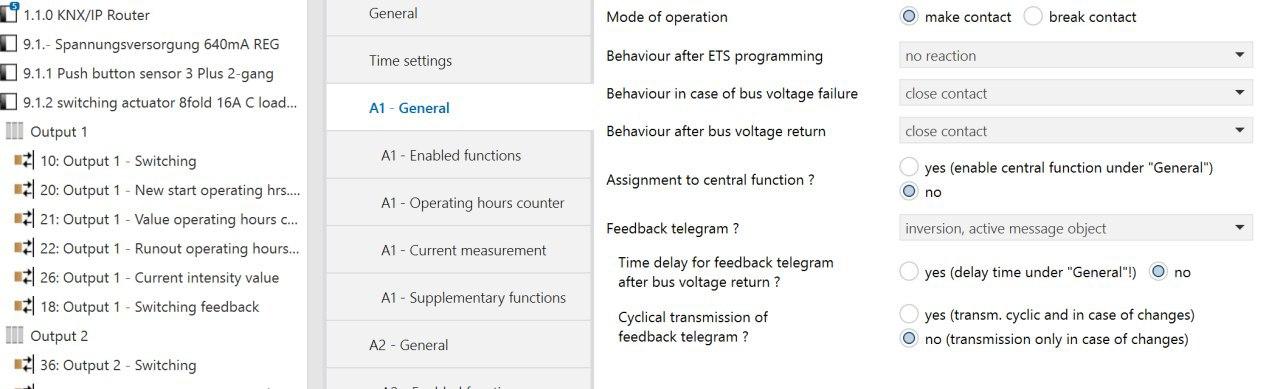This screenshot has height=389, width=1280.
Task: Click the group object icon for 10: Output 1 - Switching
Action: (x=24, y=161)
